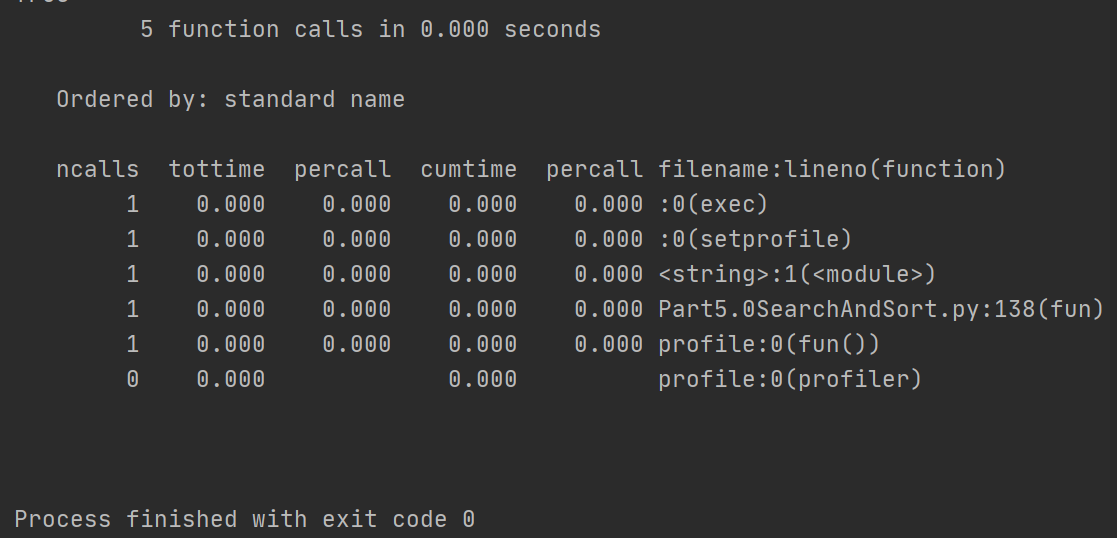This screenshot has width=1117, height=538.
Task: Click the 'profile:0(fun())' row entry
Action: (769, 344)
